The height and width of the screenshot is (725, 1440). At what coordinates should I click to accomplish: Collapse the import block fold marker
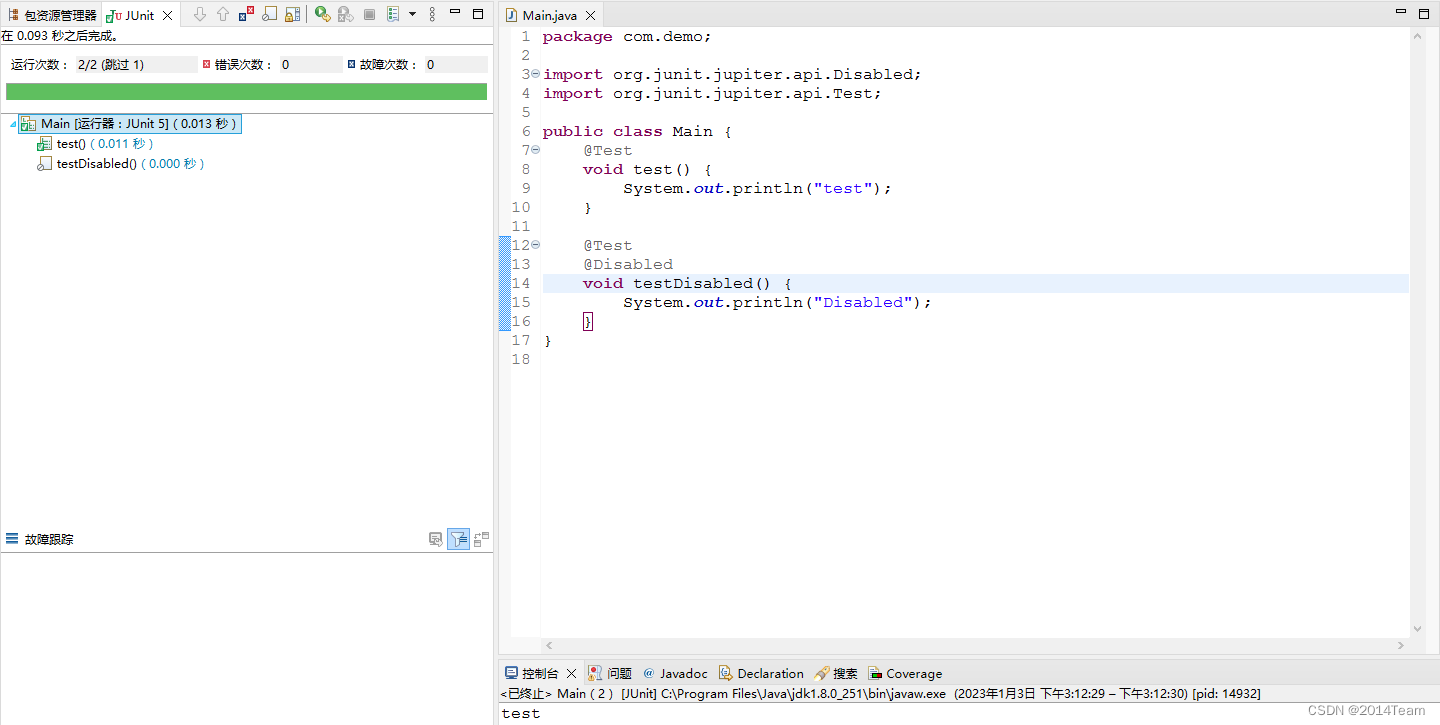tap(535, 74)
